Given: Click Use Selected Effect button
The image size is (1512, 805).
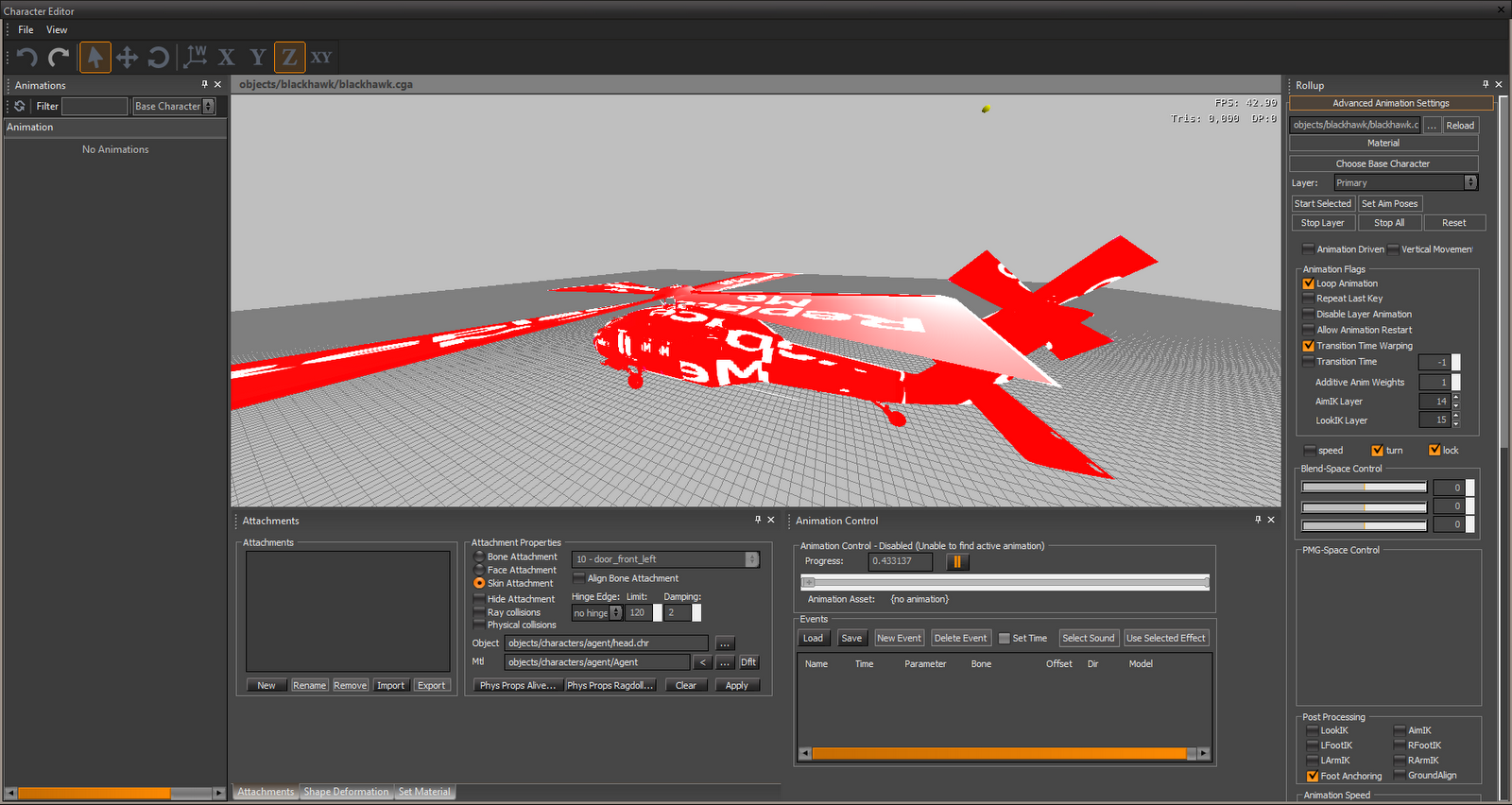Looking at the screenshot, I should [x=1165, y=638].
